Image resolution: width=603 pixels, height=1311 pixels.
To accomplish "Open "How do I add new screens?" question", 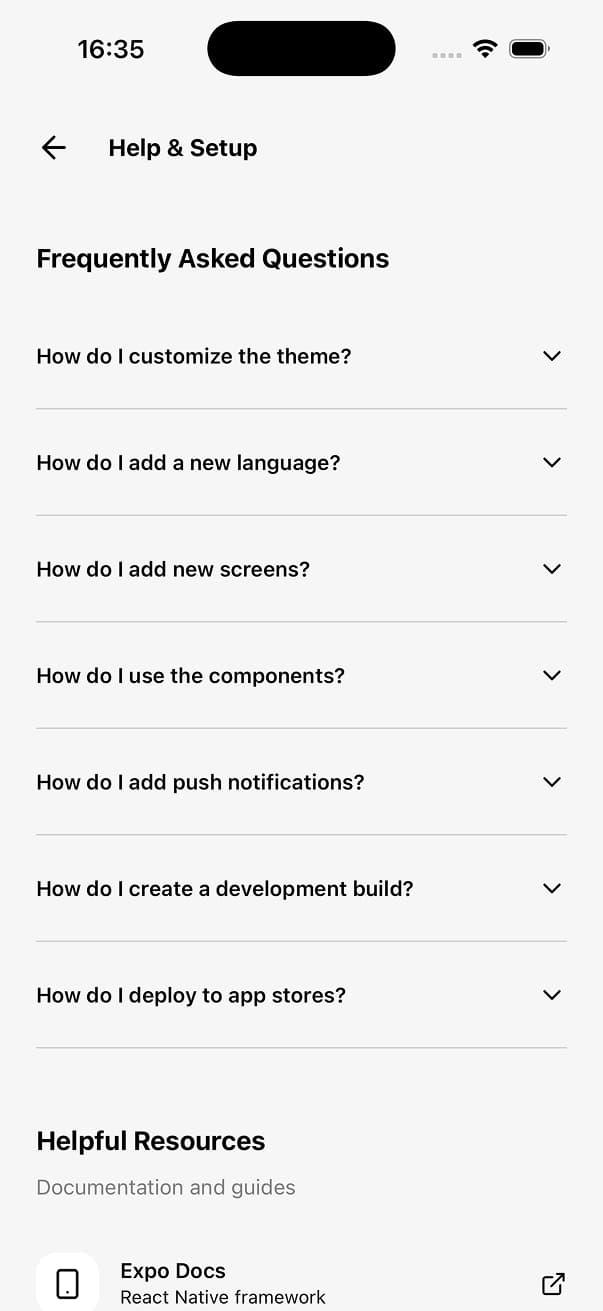I will click(173, 569).
